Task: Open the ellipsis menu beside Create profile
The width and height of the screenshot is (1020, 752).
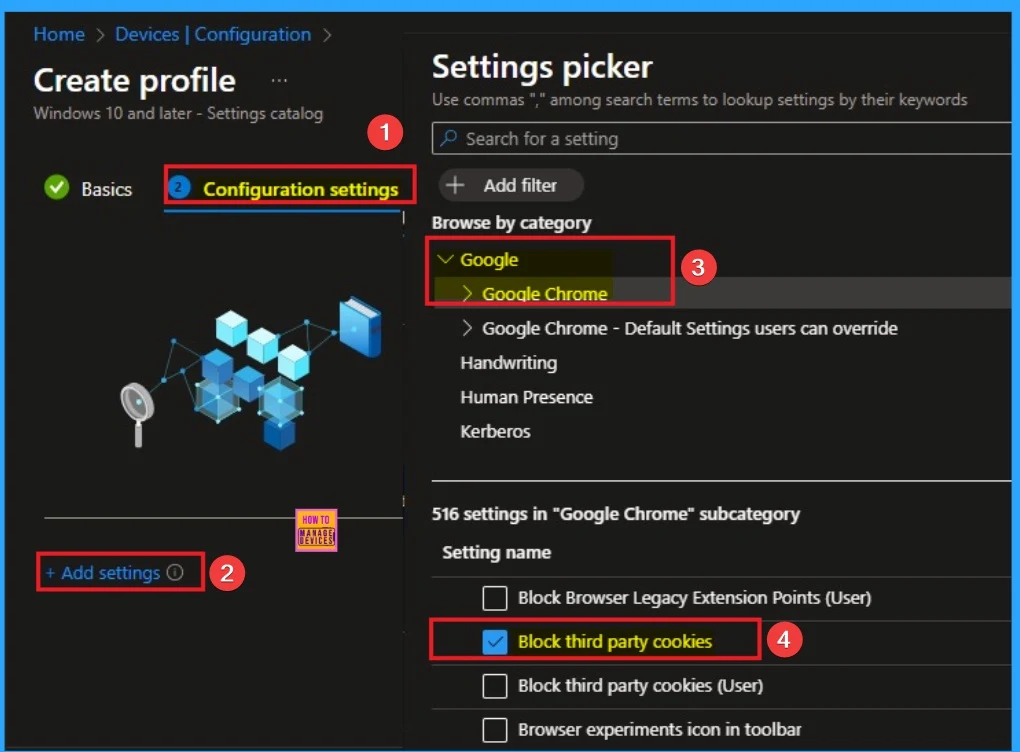Action: point(279,81)
